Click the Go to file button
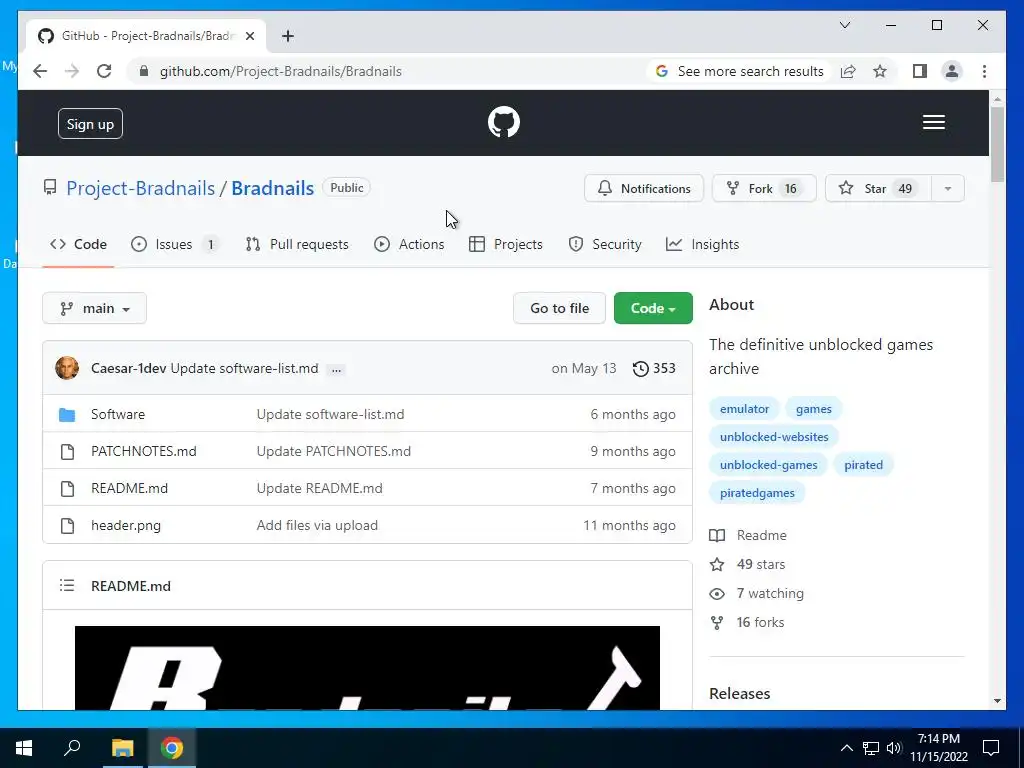1024x768 pixels. tap(559, 308)
